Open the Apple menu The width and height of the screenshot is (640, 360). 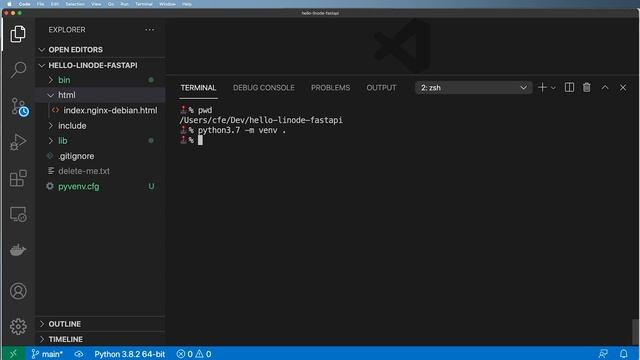9,4
